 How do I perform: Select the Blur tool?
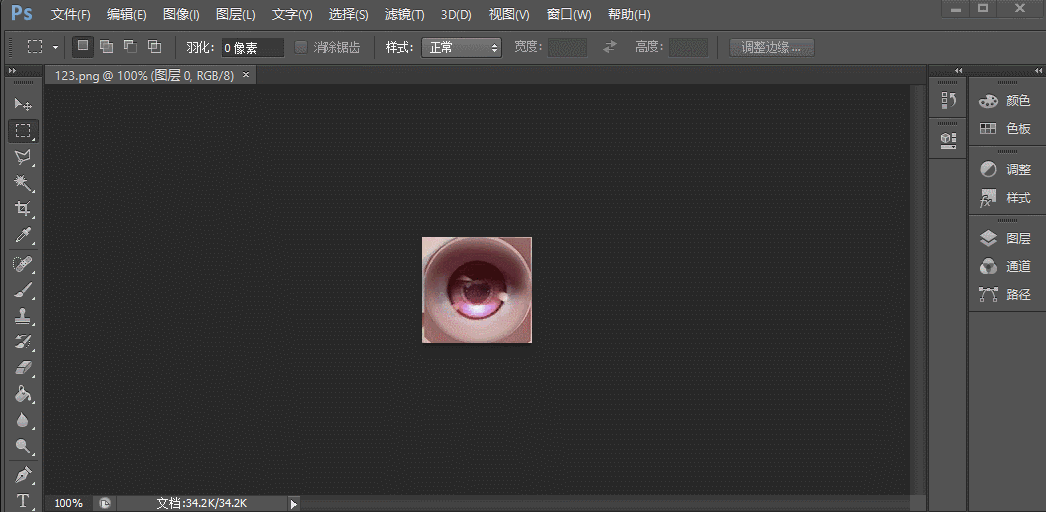[x=23, y=421]
